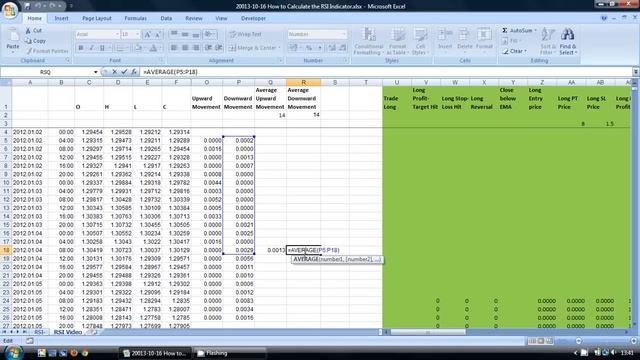Image resolution: width=640 pixels, height=360 pixels.
Task: Click the AutoSum sigma icon
Action: 505,31
